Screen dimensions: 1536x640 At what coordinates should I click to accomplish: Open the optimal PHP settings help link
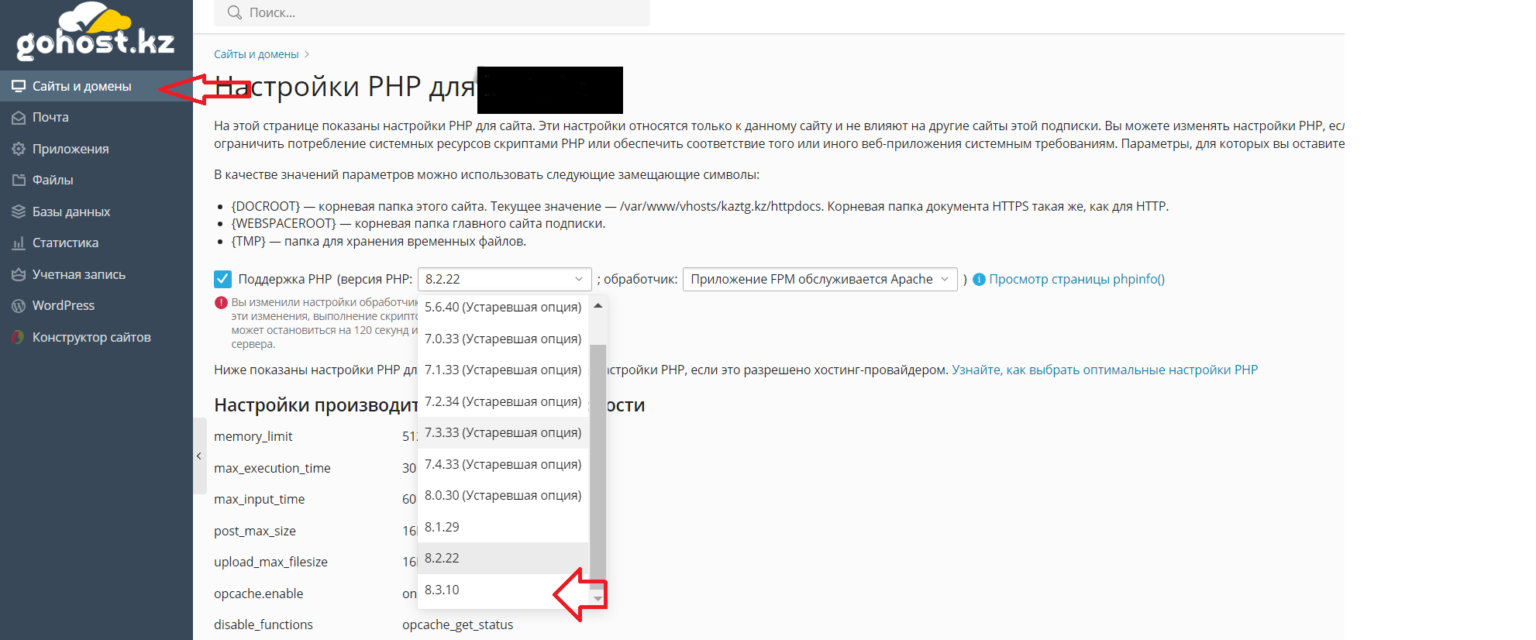click(1104, 370)
